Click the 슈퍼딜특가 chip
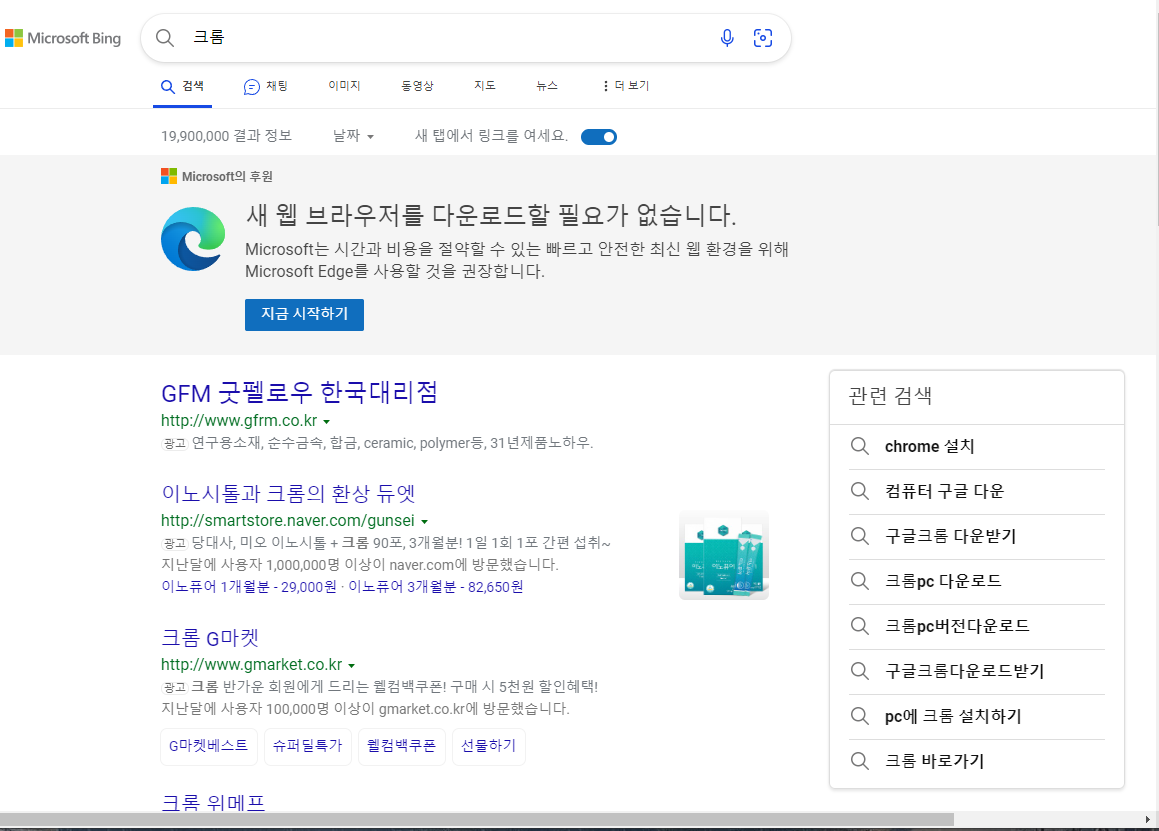 [x=307, y=746]
